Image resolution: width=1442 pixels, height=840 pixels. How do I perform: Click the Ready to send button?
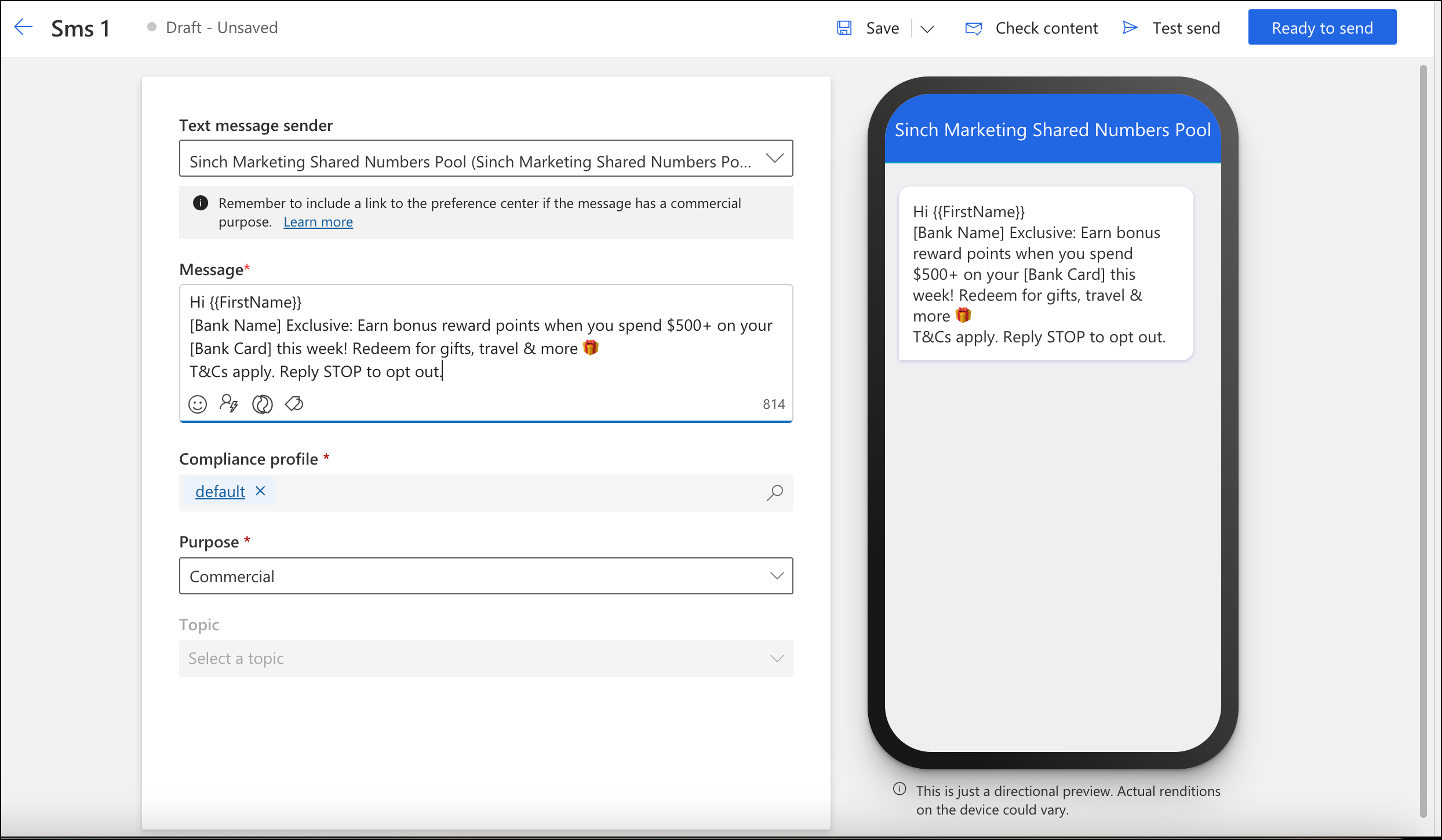[1322, 27]
